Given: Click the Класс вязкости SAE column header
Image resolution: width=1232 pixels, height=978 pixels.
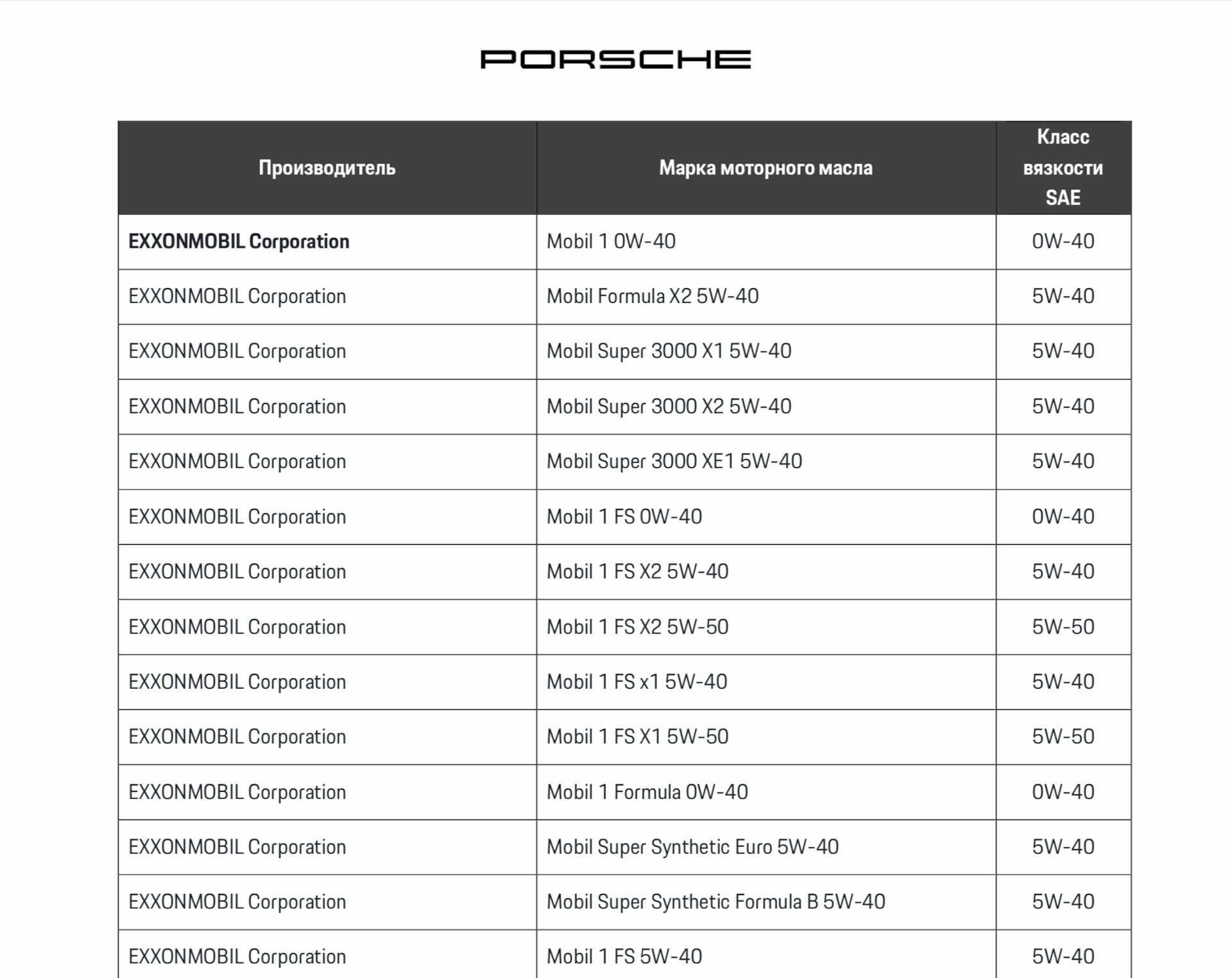Looking at the screenshot, I should pos(1063,167).
